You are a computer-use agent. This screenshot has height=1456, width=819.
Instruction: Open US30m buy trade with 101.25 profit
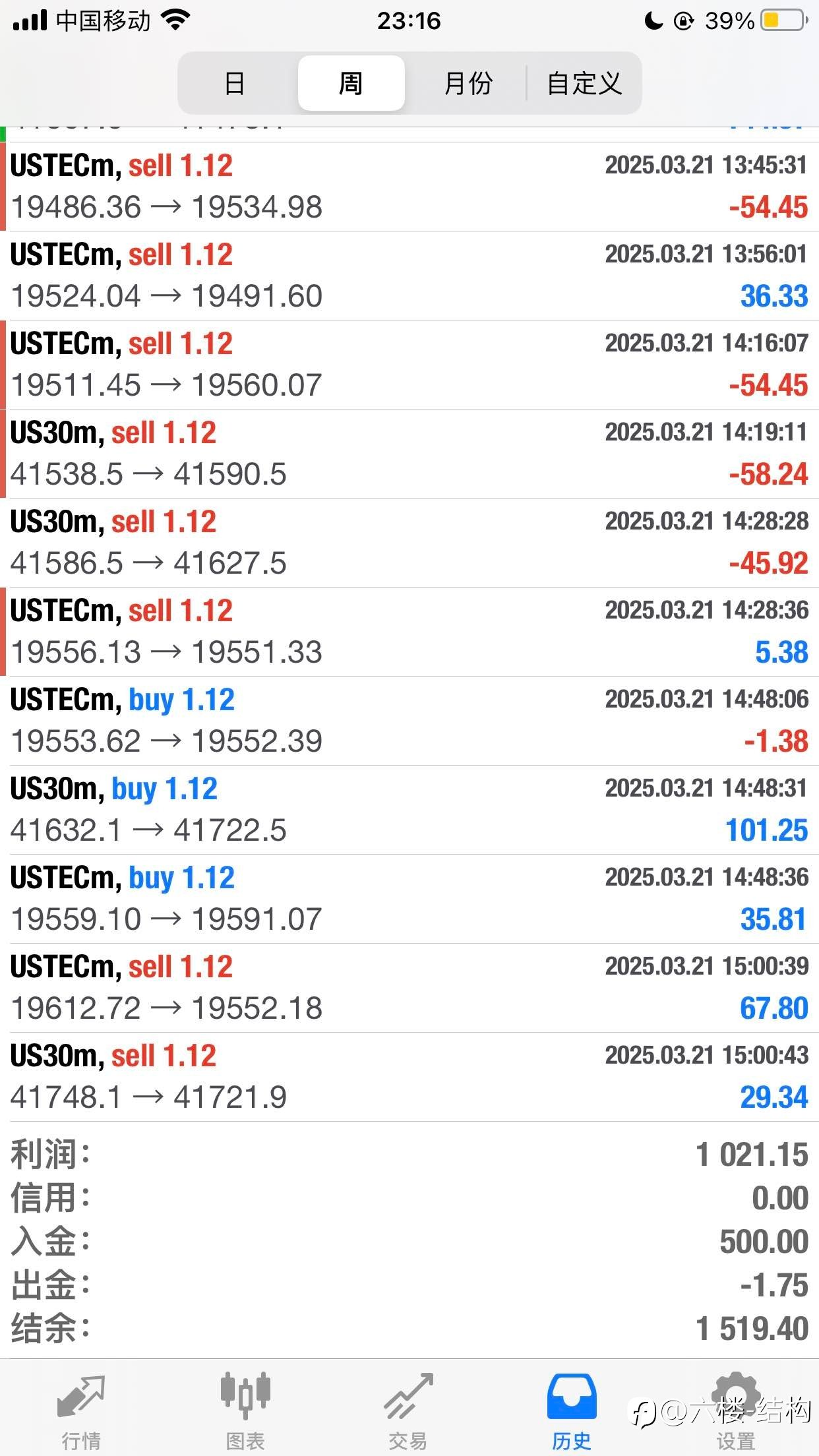click(409, 810)
